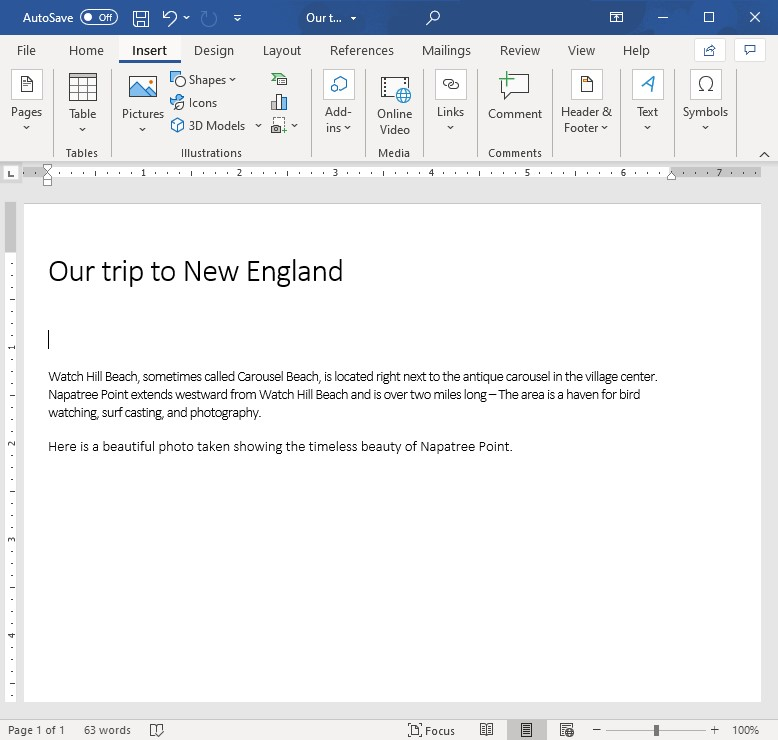Zoom in with the plus button

tap(714, 730)
